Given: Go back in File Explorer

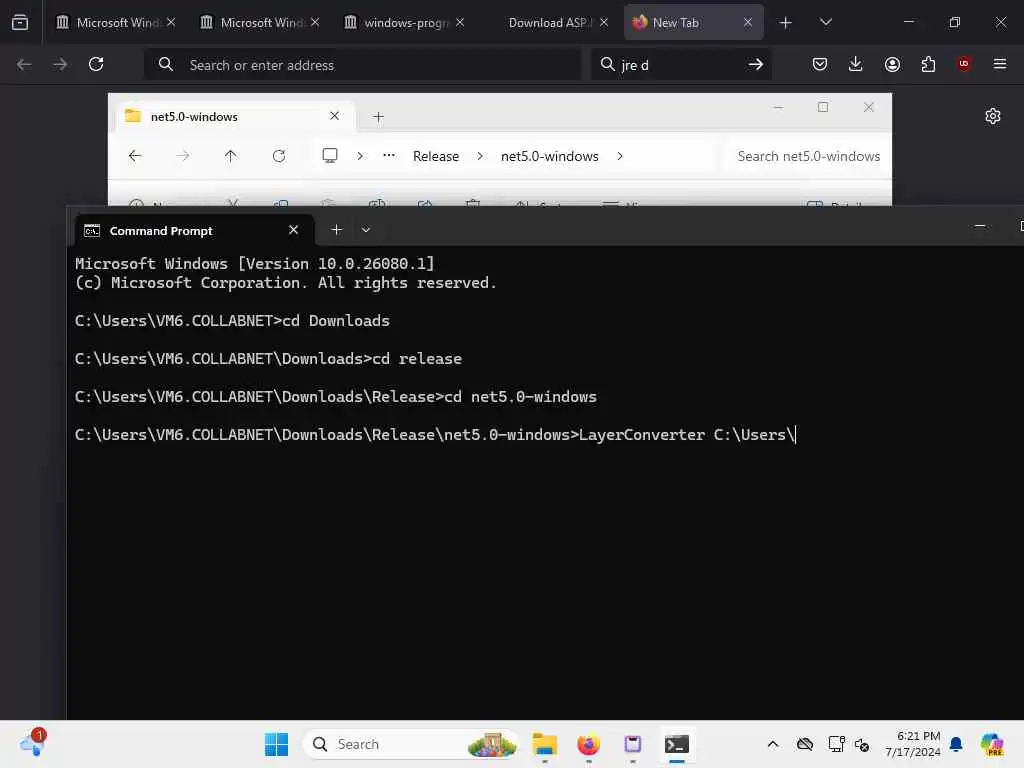Looking at the screenshot, I should 135,156.
